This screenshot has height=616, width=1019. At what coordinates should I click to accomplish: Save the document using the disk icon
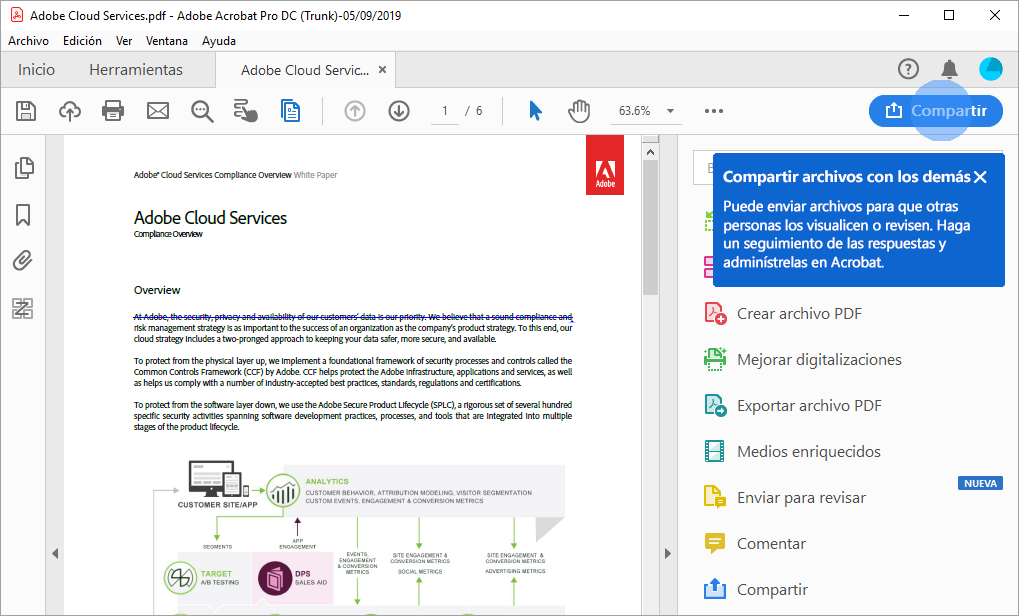click(25, 111)
